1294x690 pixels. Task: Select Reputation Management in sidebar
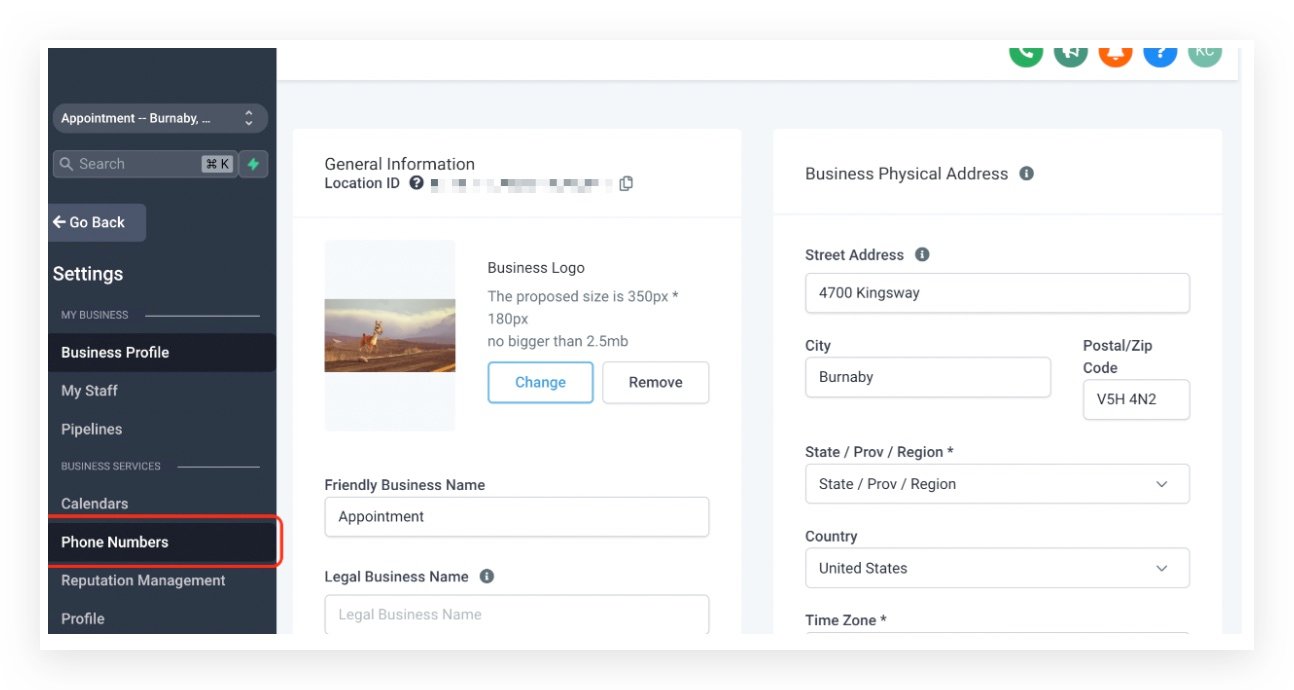[x=143, y=581]
